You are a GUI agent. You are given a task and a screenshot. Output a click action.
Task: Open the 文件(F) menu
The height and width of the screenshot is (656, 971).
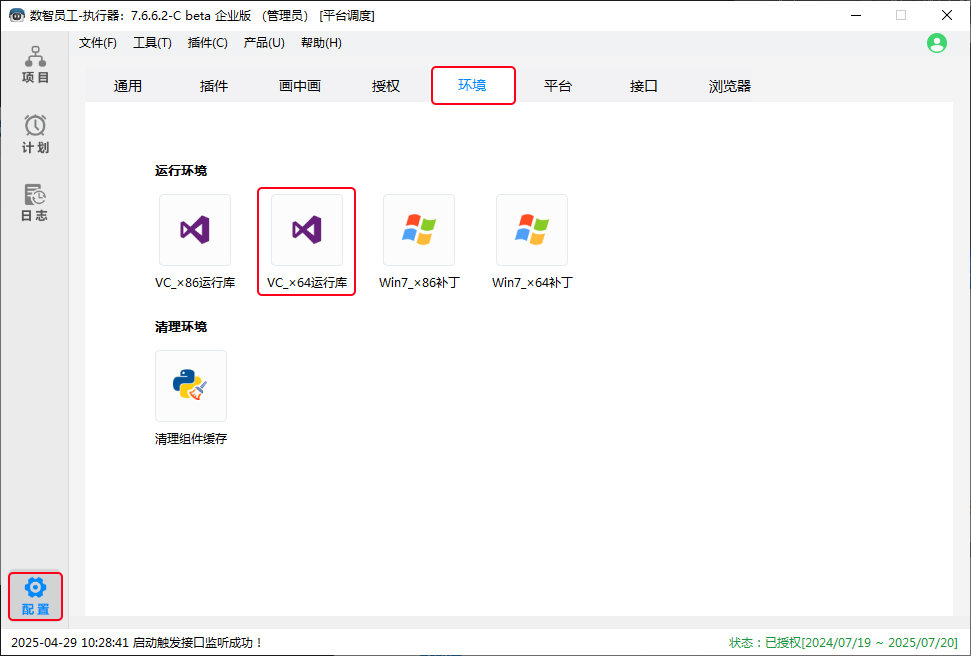(x=98, y=43)
